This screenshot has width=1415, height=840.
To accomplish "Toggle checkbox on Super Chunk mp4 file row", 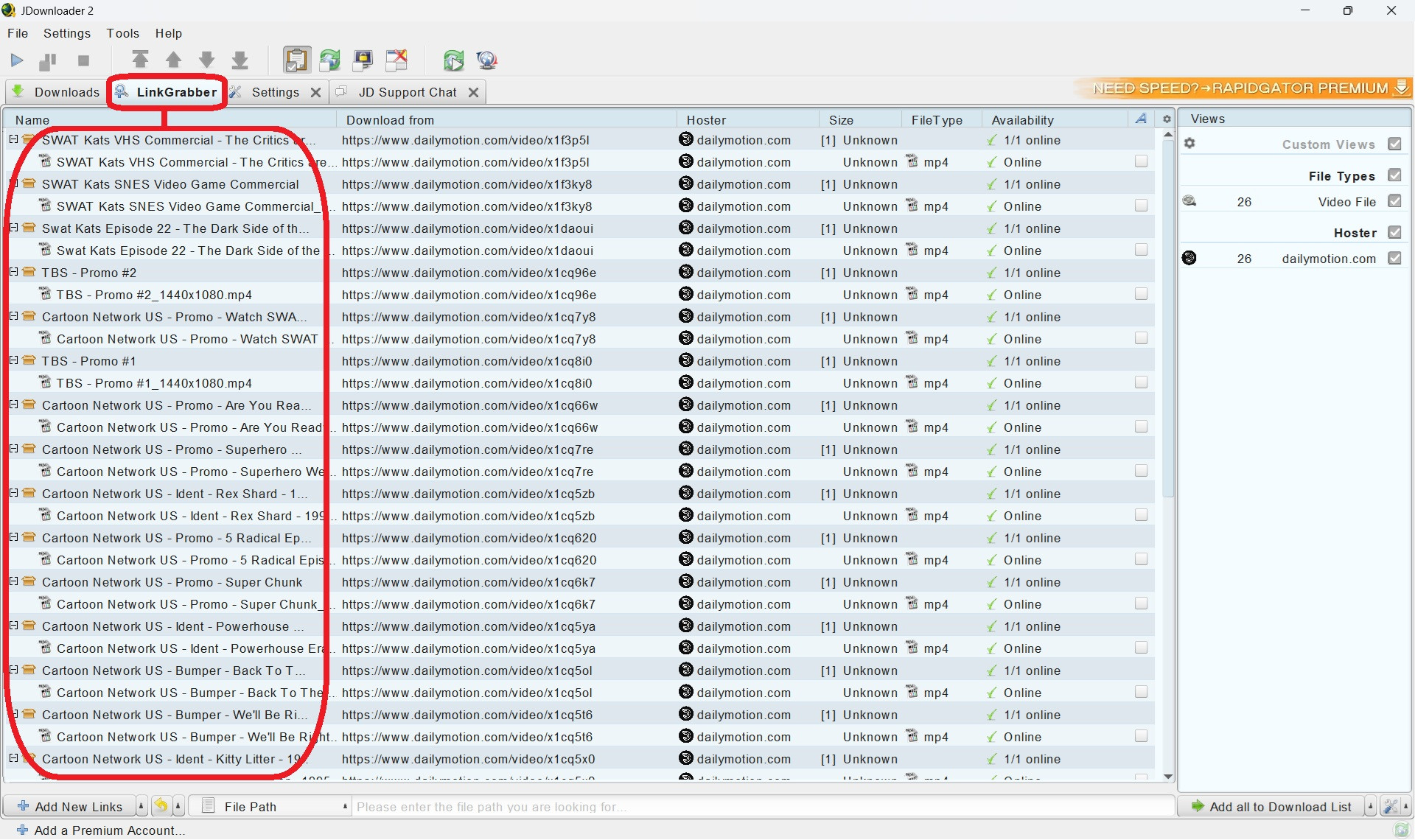I will 1141,603.
